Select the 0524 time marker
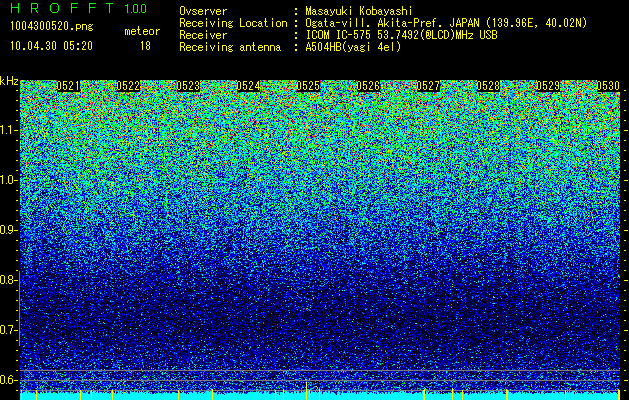 coord(248,86)
